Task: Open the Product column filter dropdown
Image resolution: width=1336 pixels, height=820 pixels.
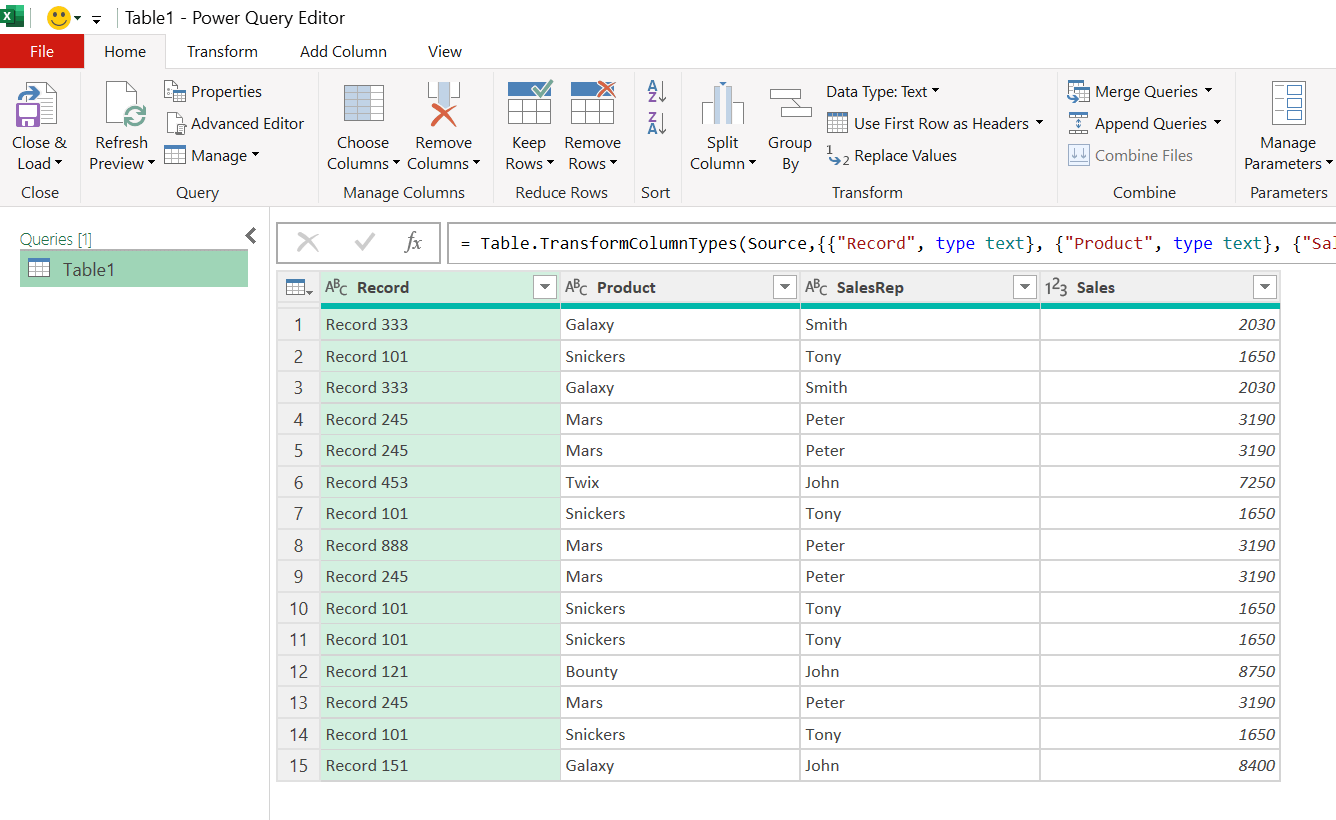Action: tap(785, 288)
